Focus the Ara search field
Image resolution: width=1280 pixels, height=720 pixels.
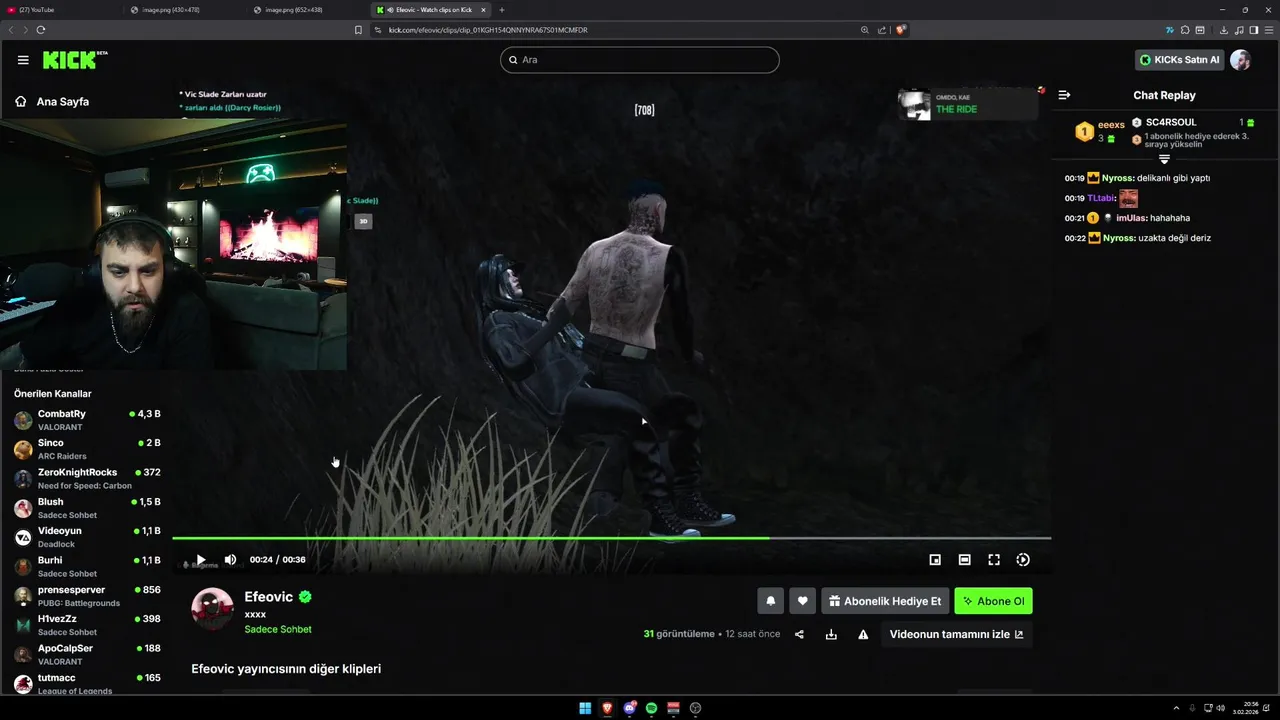(x=640, y=60)
